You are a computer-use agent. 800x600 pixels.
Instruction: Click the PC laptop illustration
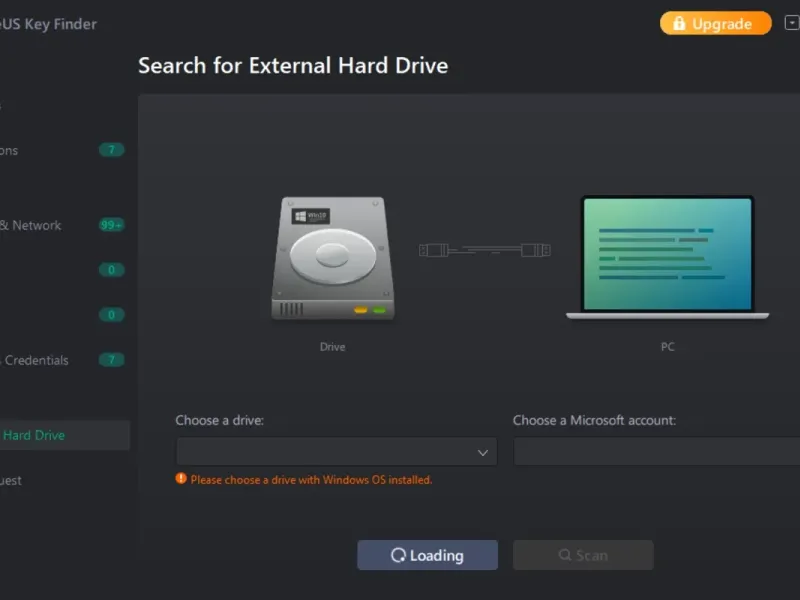(x=667, y=257)
